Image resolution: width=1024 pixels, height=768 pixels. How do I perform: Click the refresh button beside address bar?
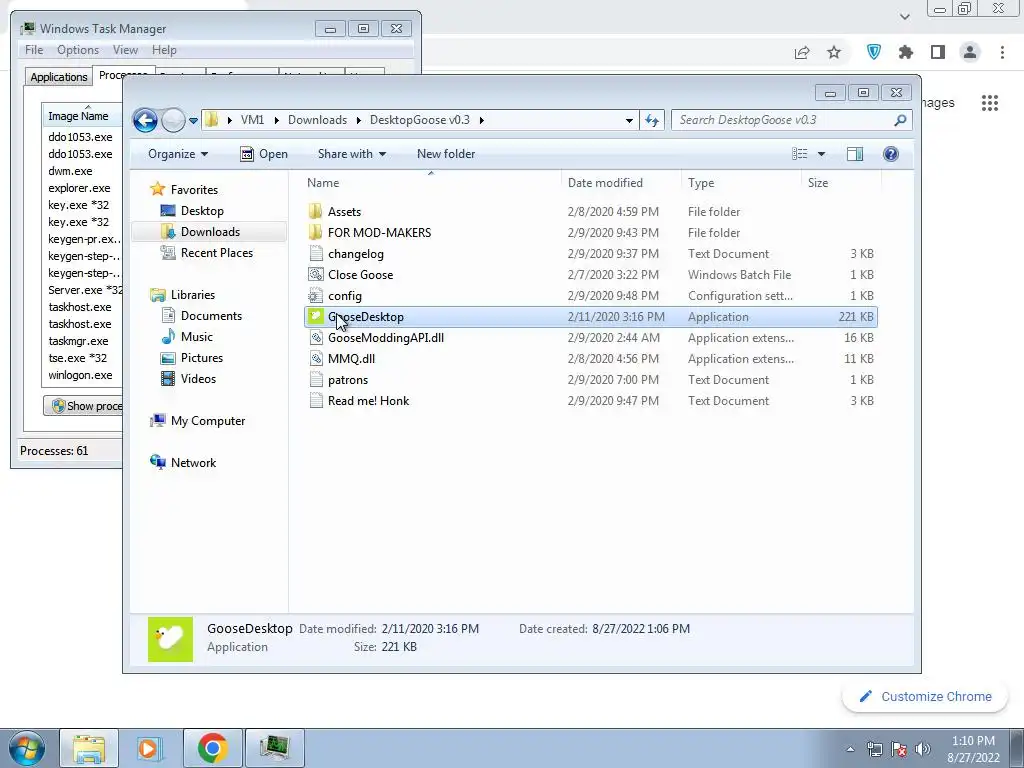652,120
